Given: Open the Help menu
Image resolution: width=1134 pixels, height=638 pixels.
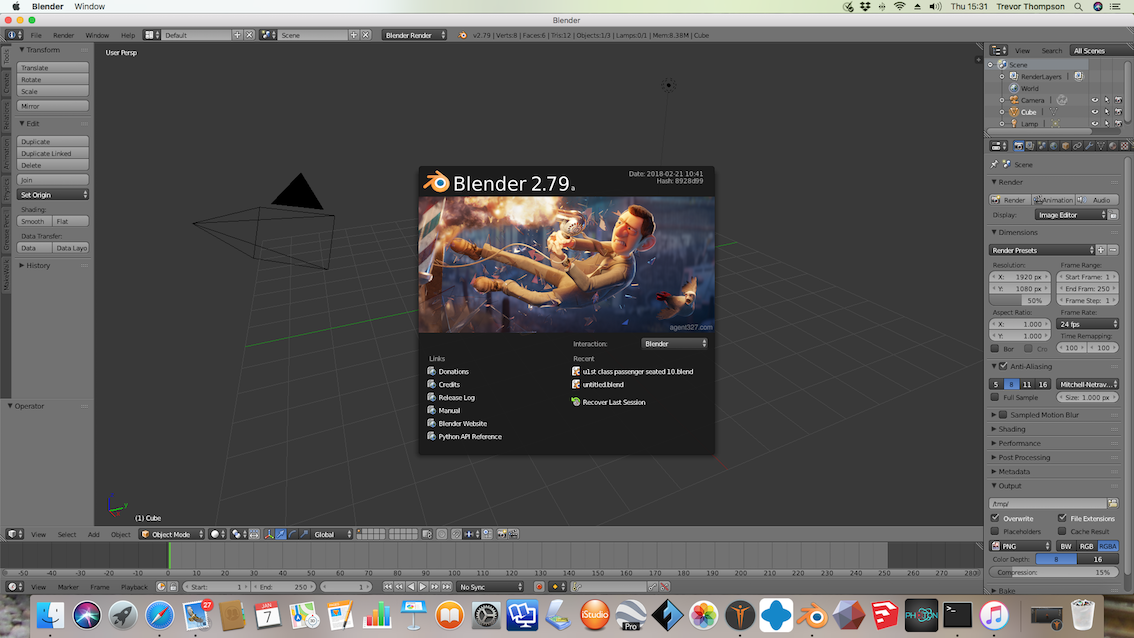Looking at the screenshot, I should [127, 35].
